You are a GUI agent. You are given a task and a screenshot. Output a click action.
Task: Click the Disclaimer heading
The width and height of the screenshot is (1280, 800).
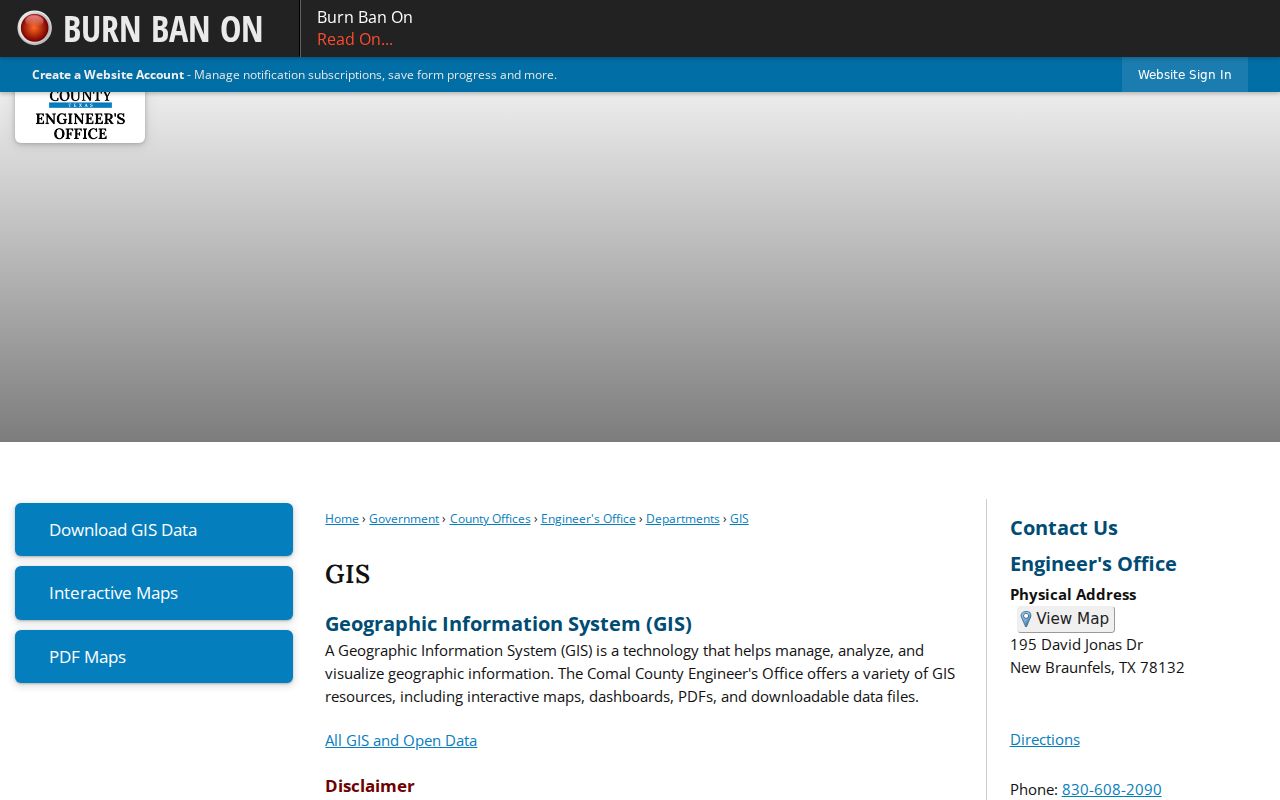[x=370, y=786]
